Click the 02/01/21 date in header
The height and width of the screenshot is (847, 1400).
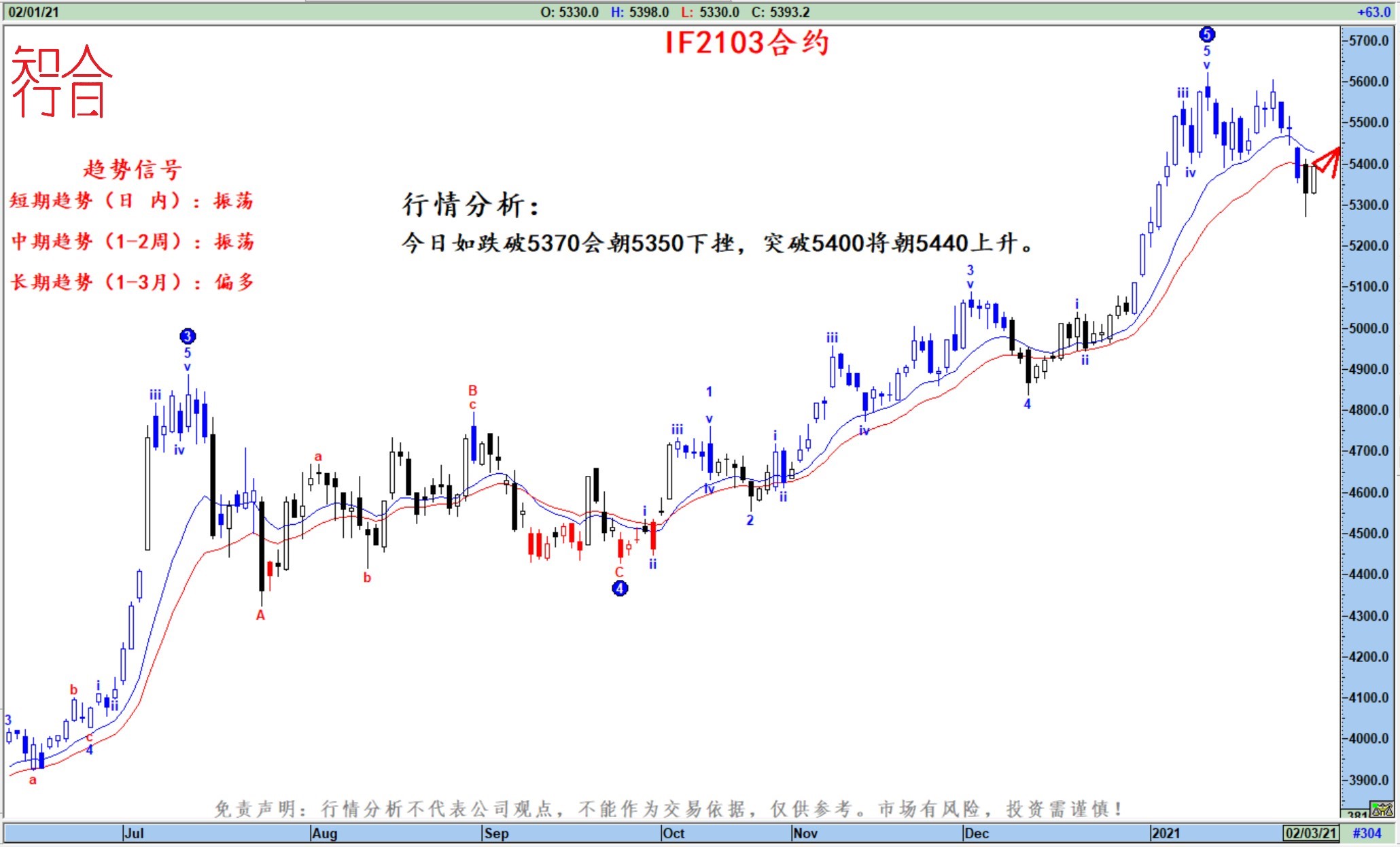point(33,12)
